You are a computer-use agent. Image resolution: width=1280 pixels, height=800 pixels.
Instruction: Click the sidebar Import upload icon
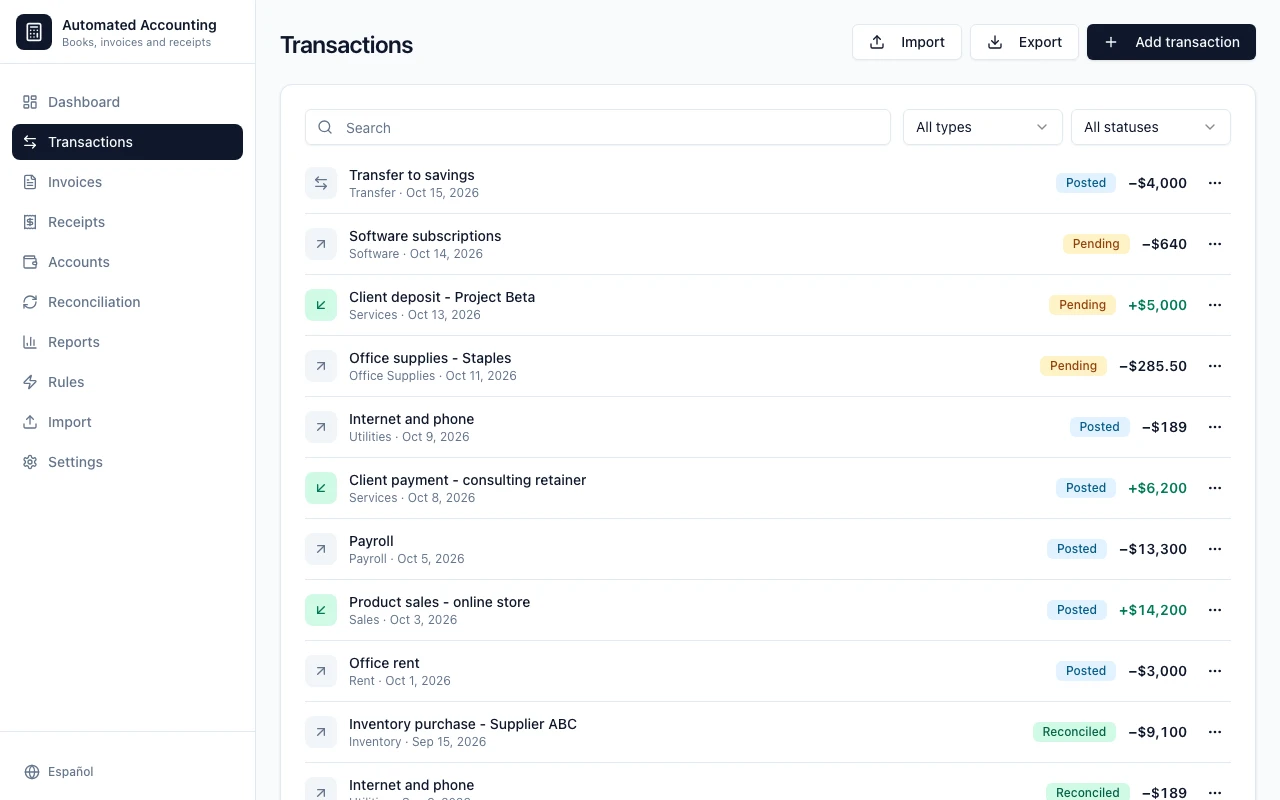pos(30,422)
